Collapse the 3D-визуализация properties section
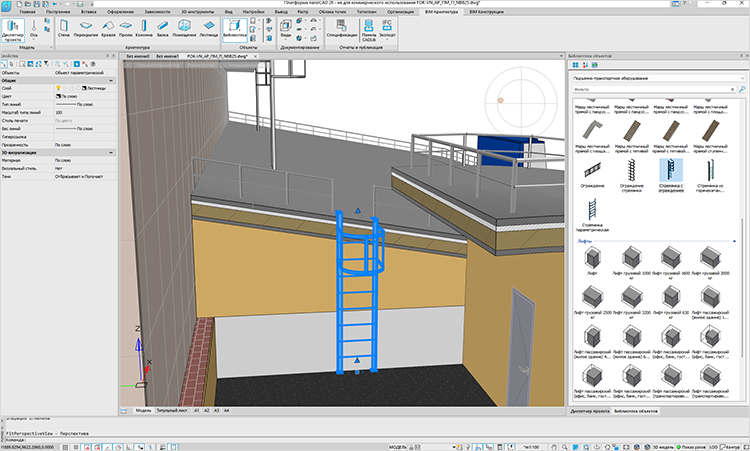750x451 pixels. pos(112,152)
